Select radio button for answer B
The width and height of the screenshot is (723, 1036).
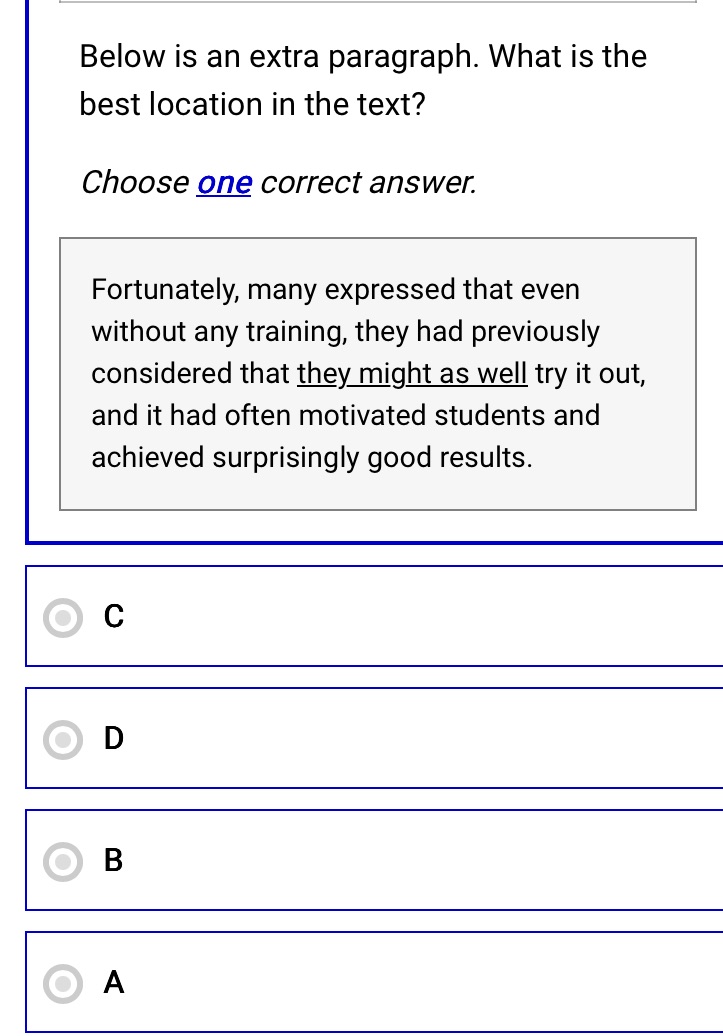pos(62,862)
